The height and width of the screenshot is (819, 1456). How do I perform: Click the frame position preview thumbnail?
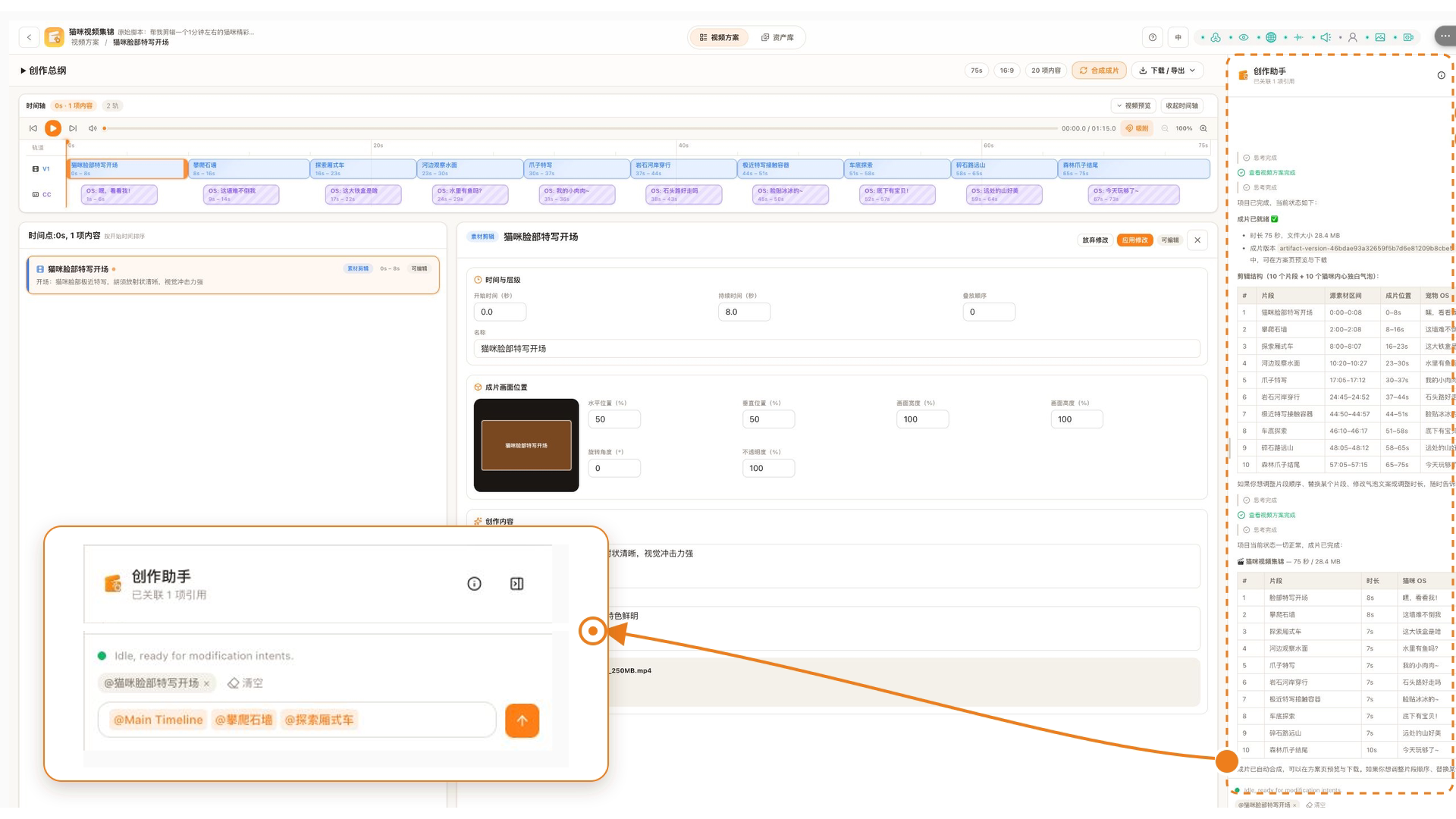pos(526,445)
